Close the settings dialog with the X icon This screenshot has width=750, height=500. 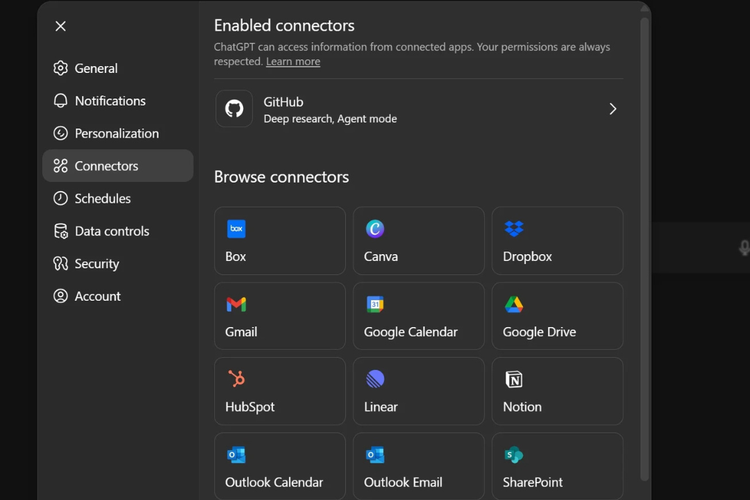pos(60,26)
